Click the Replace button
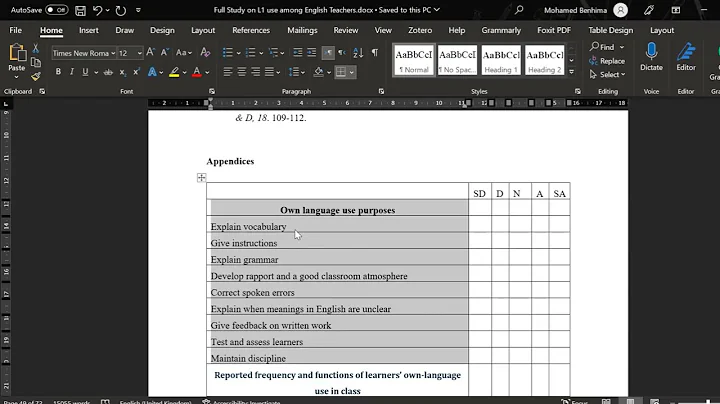This screenshot has height=404, width=720. [x=607, y=61]
